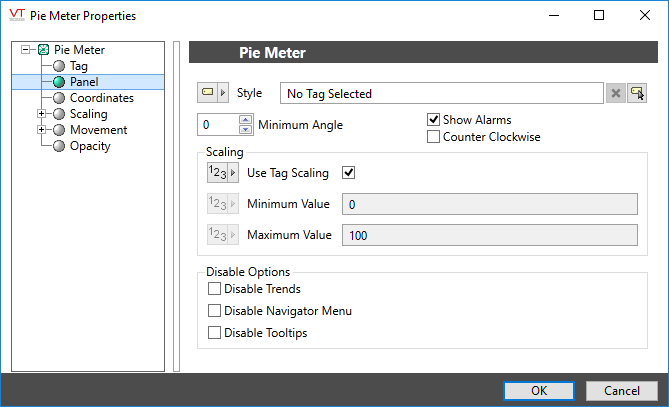Click the Cancel button

(621, 390)
